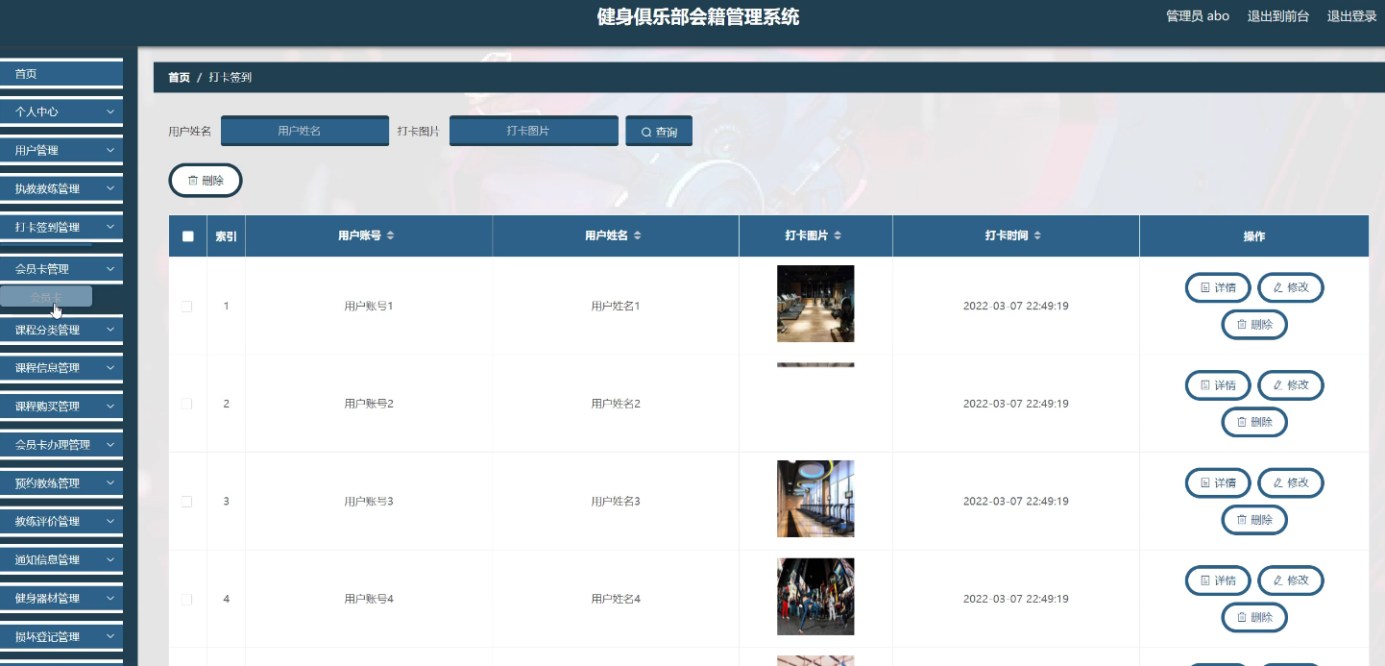Image resolution: width=1385 pixels, height=666 pixels.
Task: Collapse the 打卡签到管理 sidebar chevron
Action: pyautogui.click(x=110, y=227)
